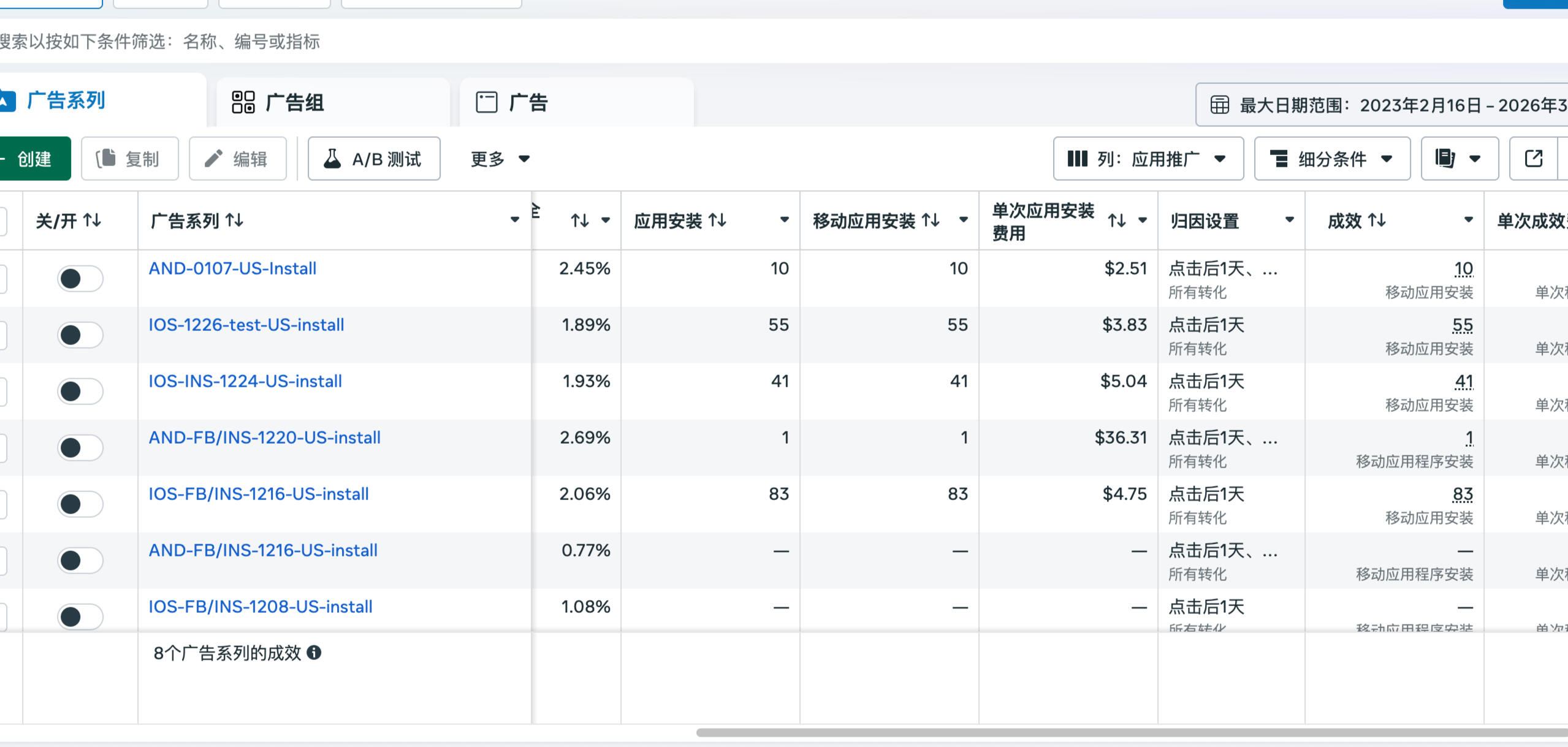Click the reports copy icon beside the export button

[1447, 159]
